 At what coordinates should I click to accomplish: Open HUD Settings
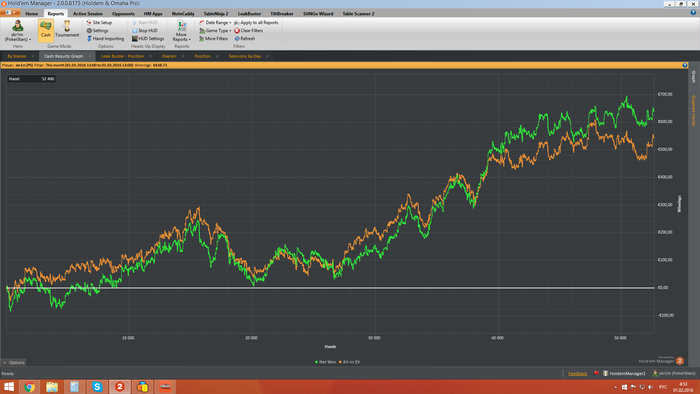[x=148, y=38]
